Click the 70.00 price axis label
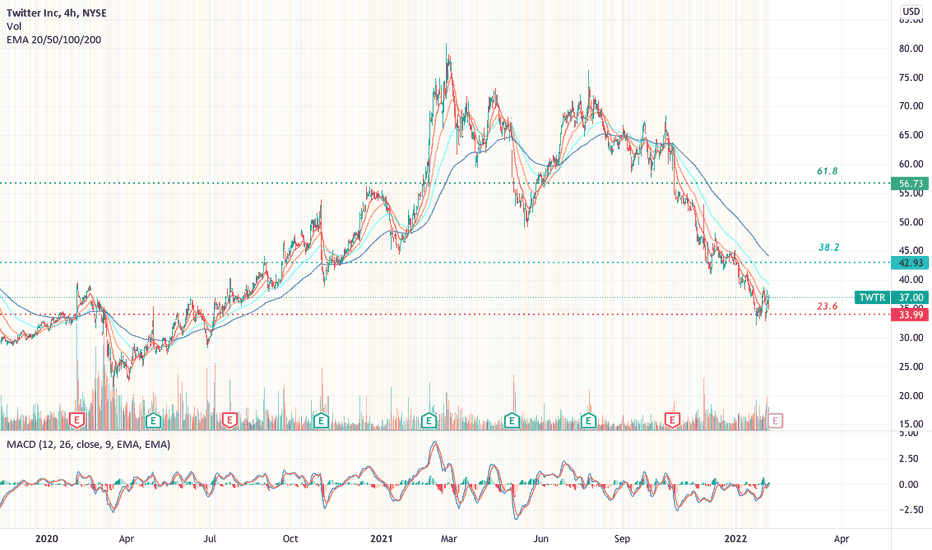The image size is (932, 550). click(911, 106)
